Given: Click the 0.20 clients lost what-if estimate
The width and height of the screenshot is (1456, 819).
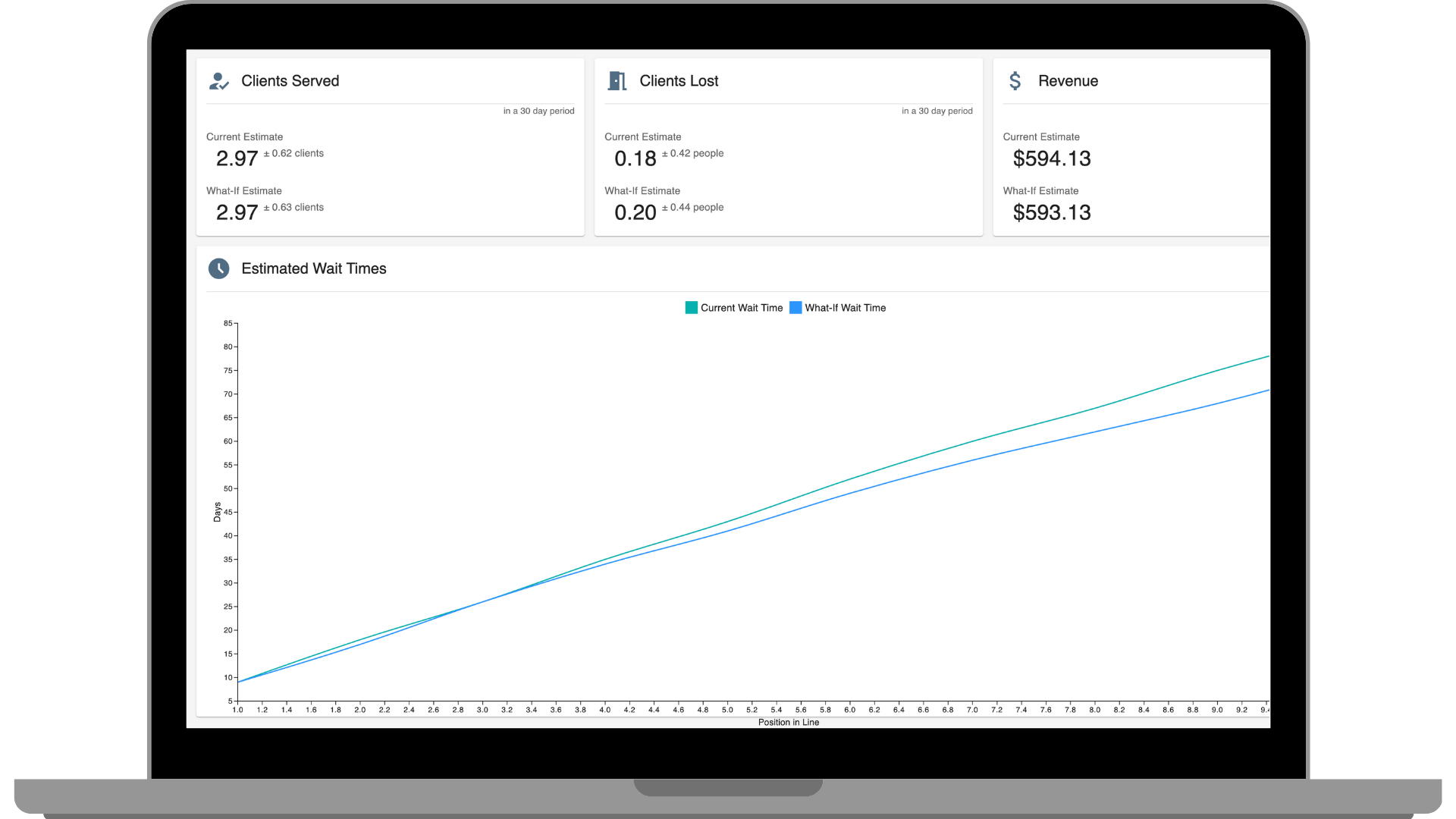Looking at the screenshot, I should 635,212.
